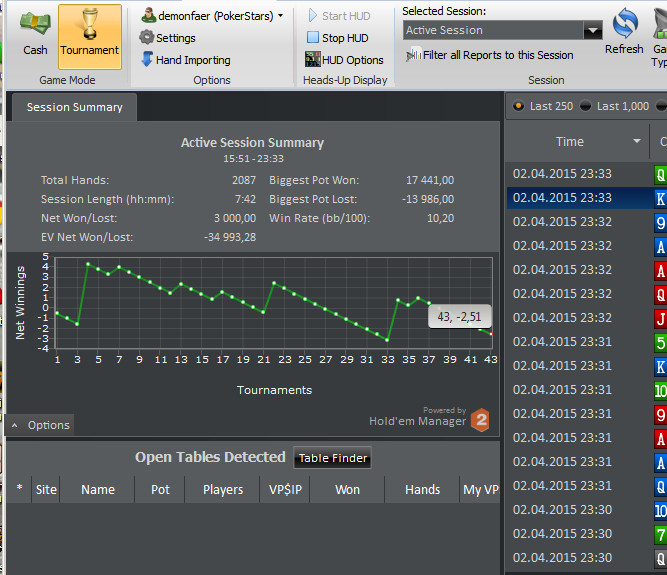The width and height of the screenshot is (667, 575).
Task: Open demonfaer (PokerStars) player menu
Action: pos(212,16)
